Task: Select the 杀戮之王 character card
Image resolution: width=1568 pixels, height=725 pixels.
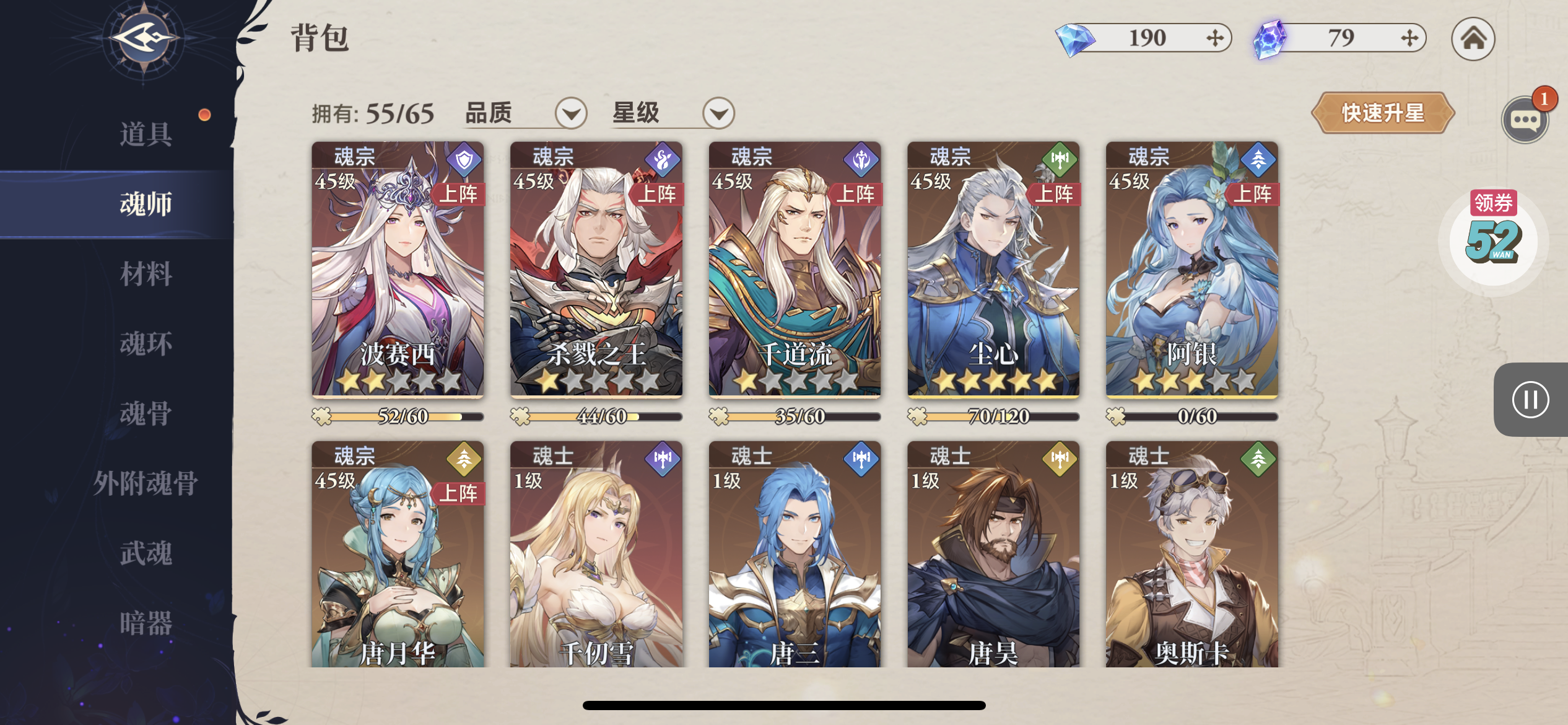Action: coord(596,270)
